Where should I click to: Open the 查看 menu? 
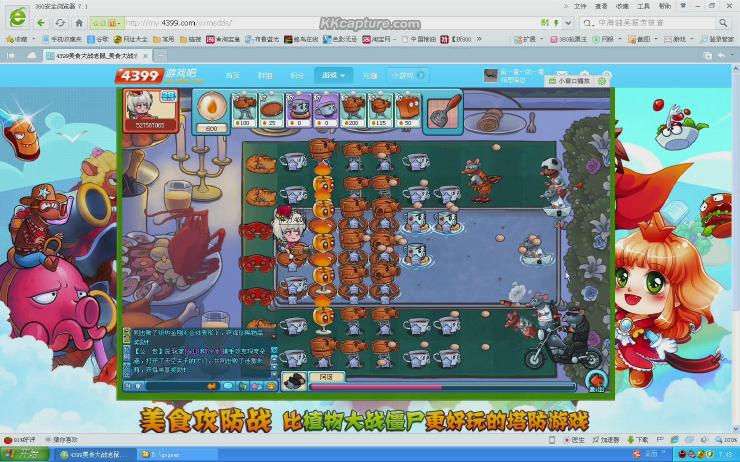coord(601,6)
